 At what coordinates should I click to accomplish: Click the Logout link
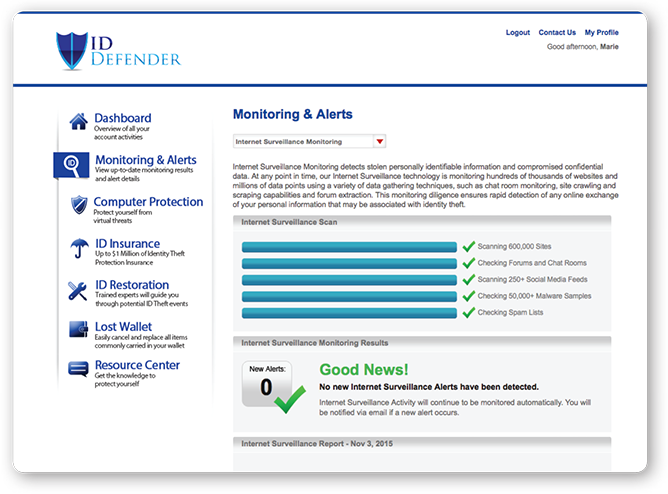pyautogui.click(x=518, y=33)
